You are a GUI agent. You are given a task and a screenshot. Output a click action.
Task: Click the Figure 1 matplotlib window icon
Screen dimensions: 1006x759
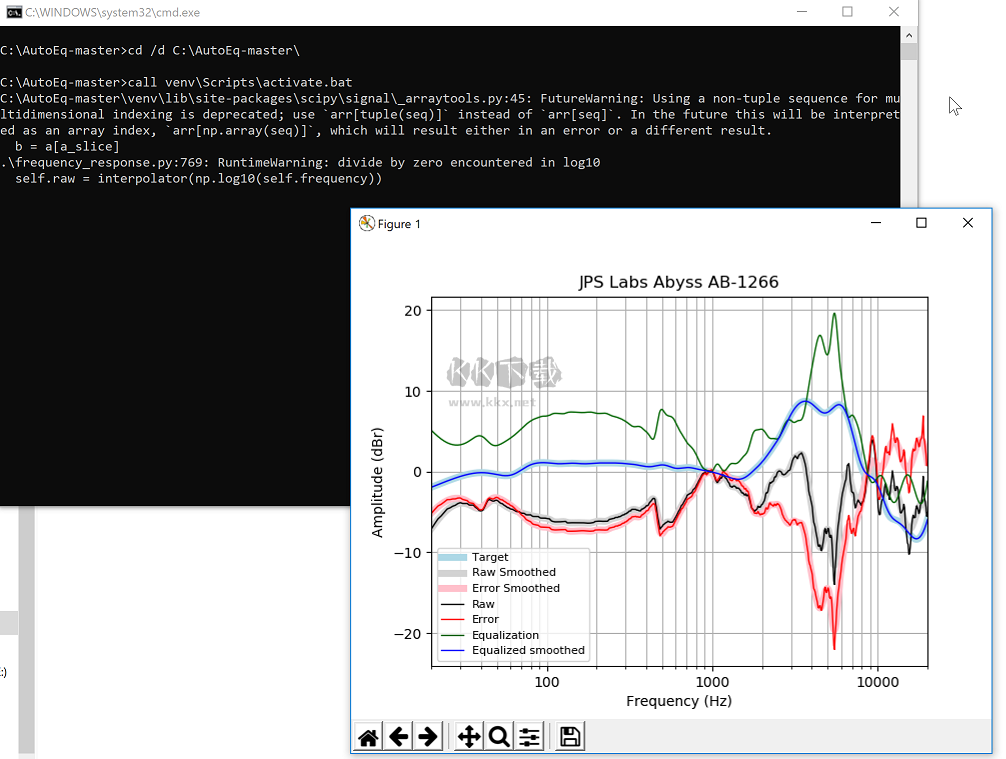[366, 223]
